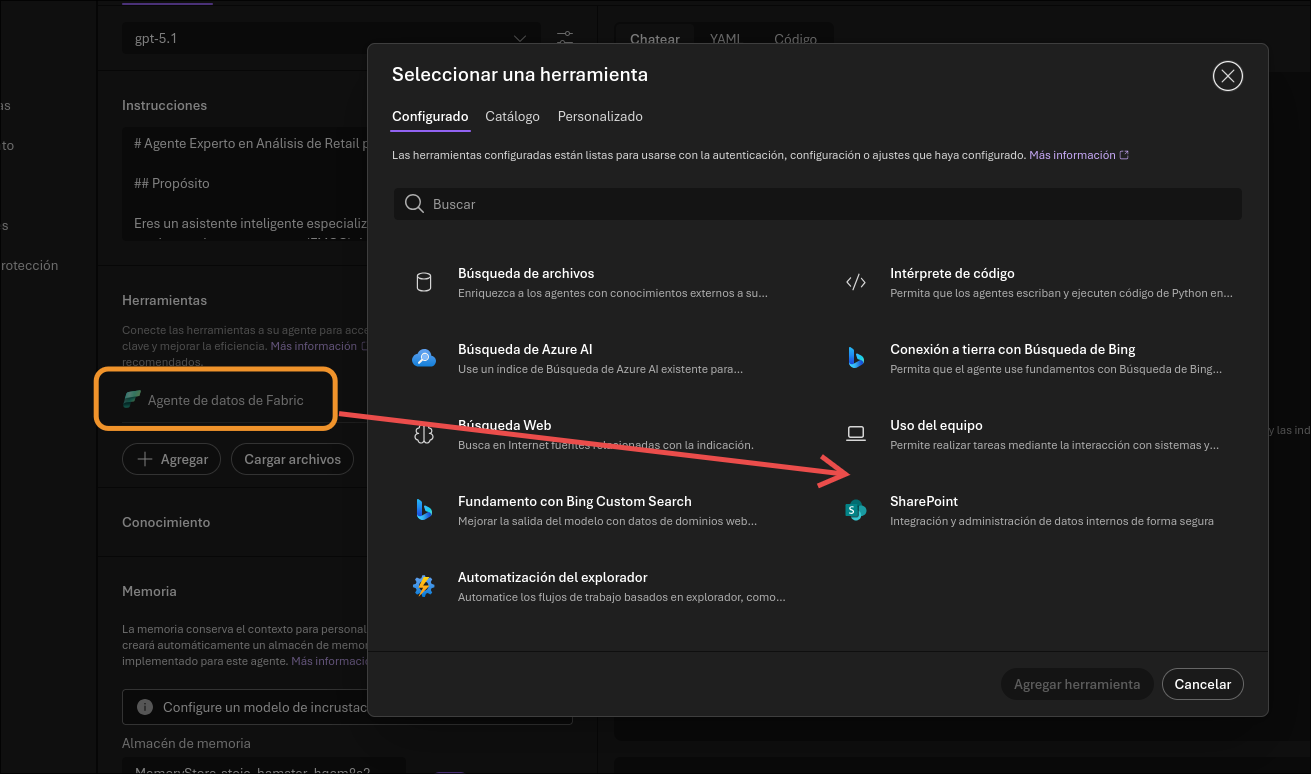Select Uso del equipo tool title
The height and width of the screenshot is (774, 1311).
coord(936,425)
